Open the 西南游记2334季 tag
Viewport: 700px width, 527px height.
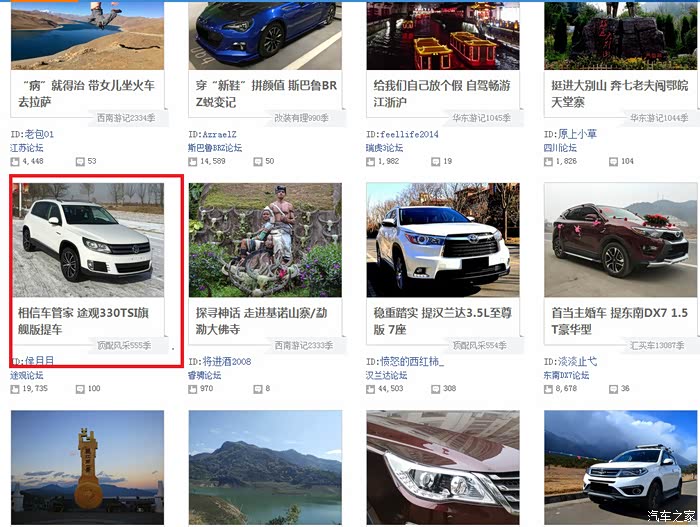(x=126, y=118)
